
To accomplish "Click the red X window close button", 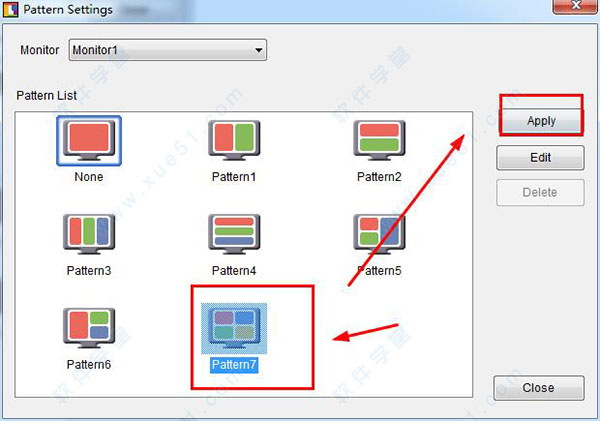I will click(576, 6).
